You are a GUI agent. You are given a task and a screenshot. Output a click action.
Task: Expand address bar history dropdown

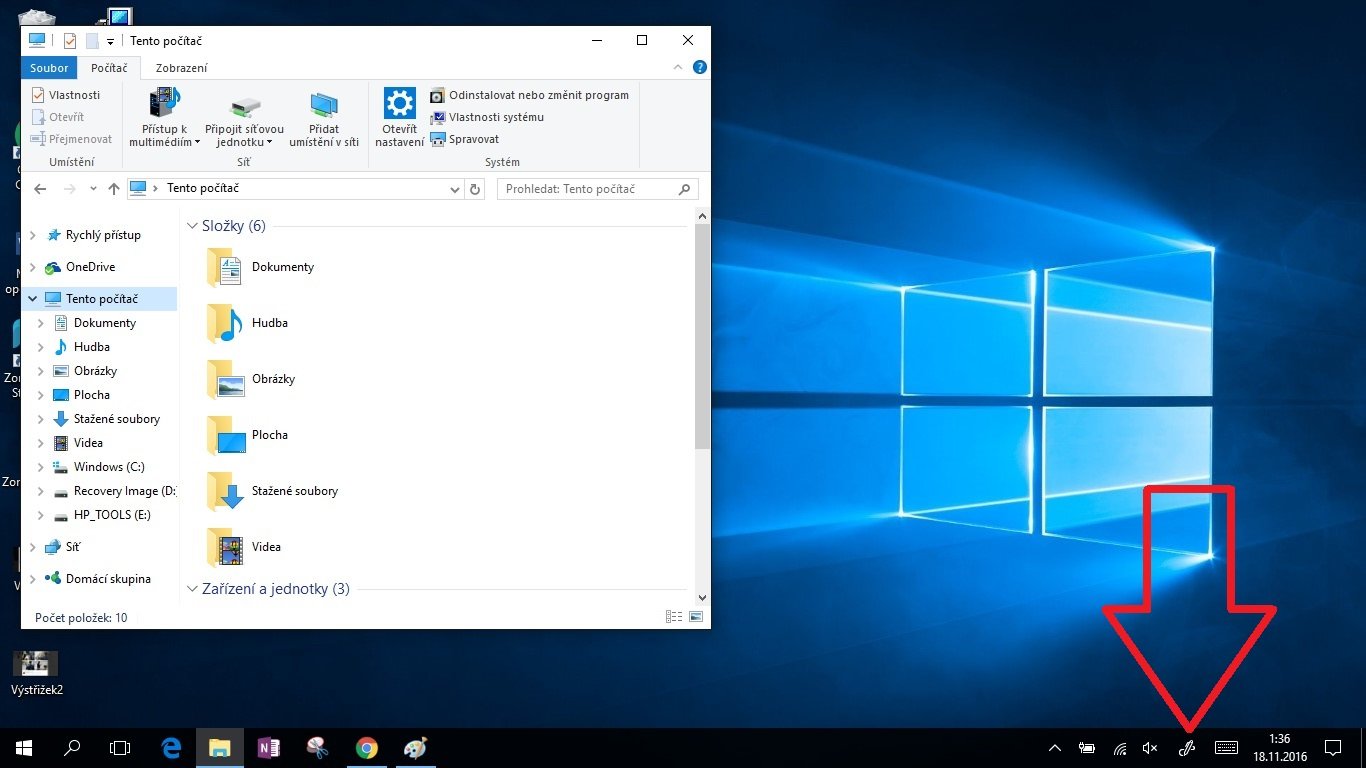point(455,189)
